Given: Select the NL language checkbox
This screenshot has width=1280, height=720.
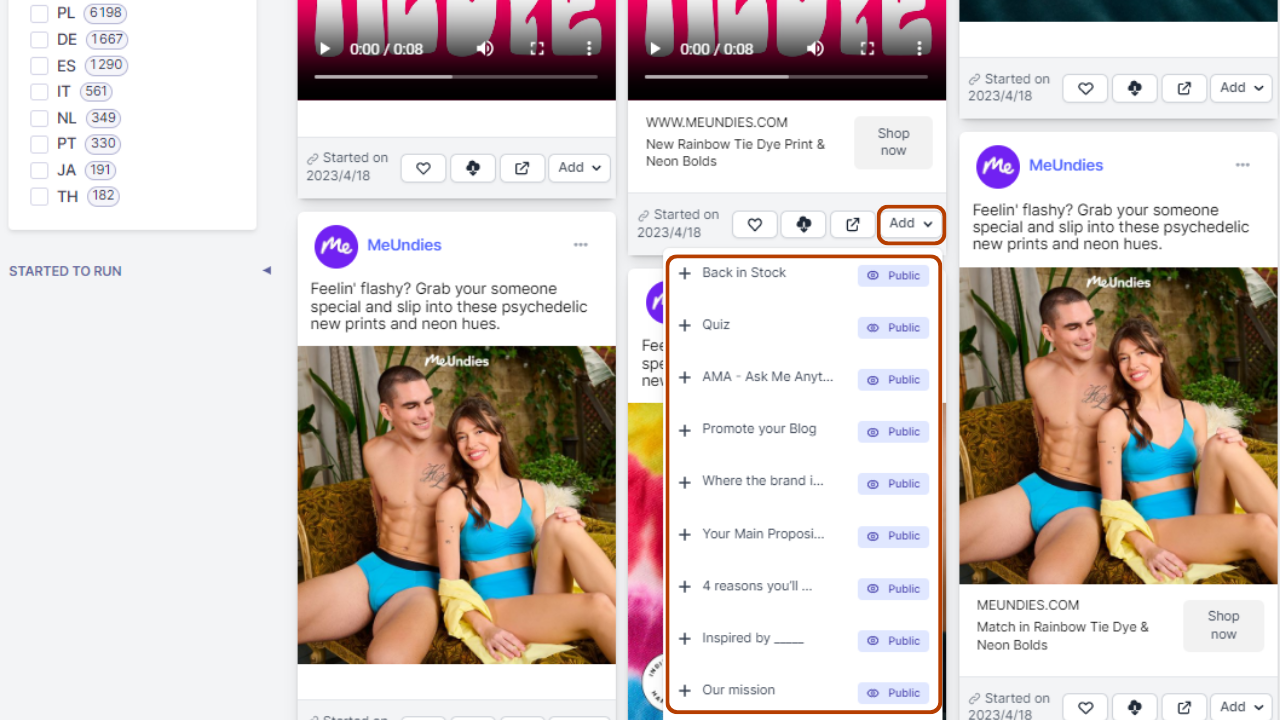Looking at the screenshot, I should pyautogui.click(x=39, y=118).
